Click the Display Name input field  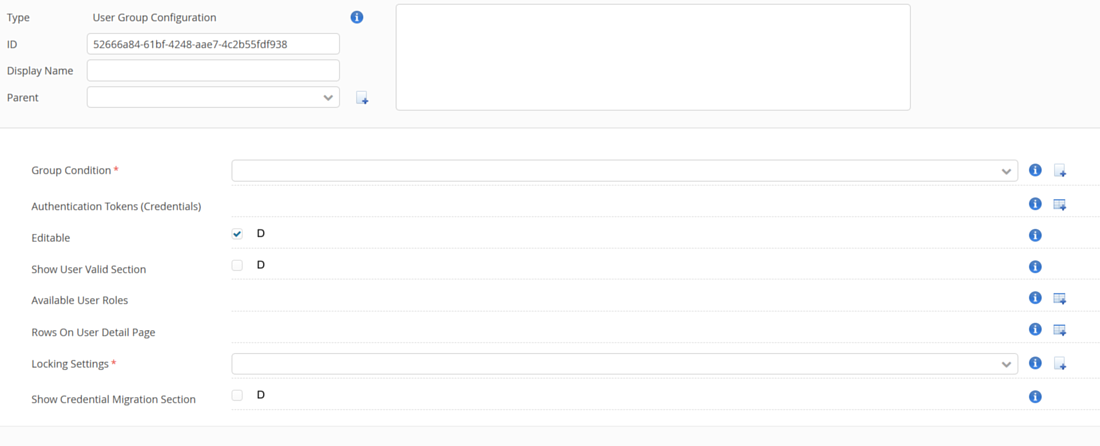pyautogui.click(x=213, y=71)
